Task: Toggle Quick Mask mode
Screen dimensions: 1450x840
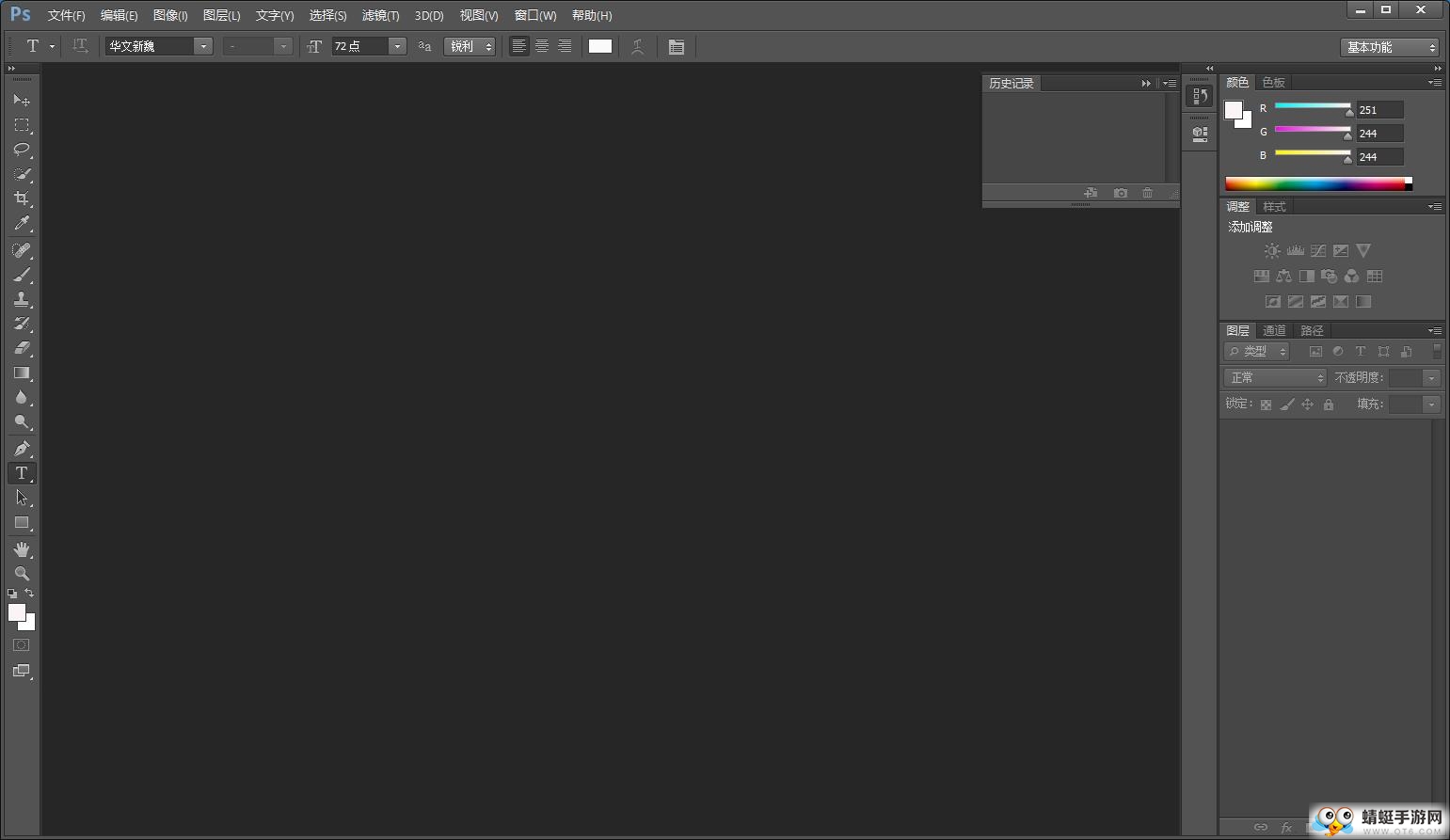Action: [x=22, y=645]
